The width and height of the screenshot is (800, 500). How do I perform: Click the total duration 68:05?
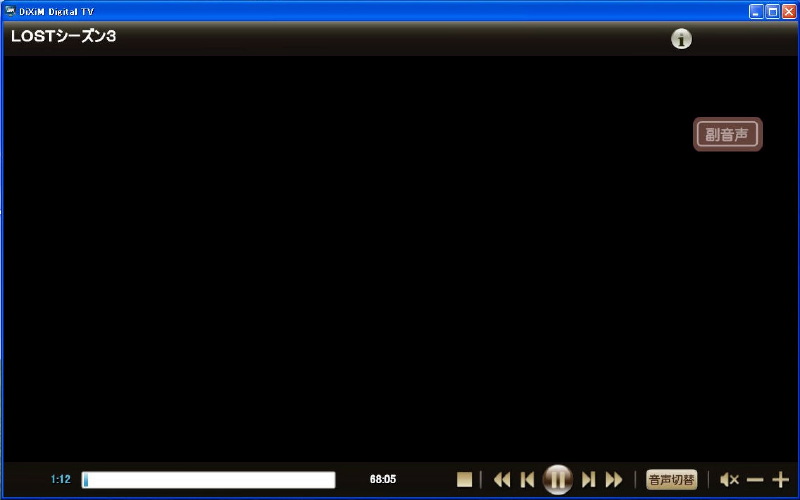383,479
